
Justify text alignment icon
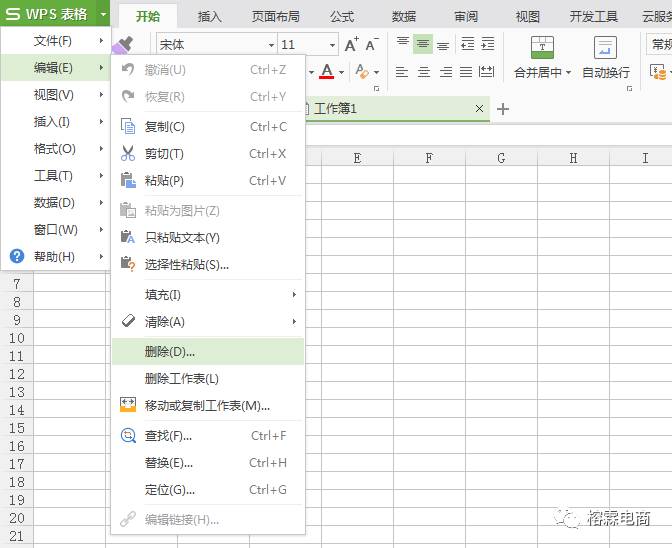pos(466,72)
